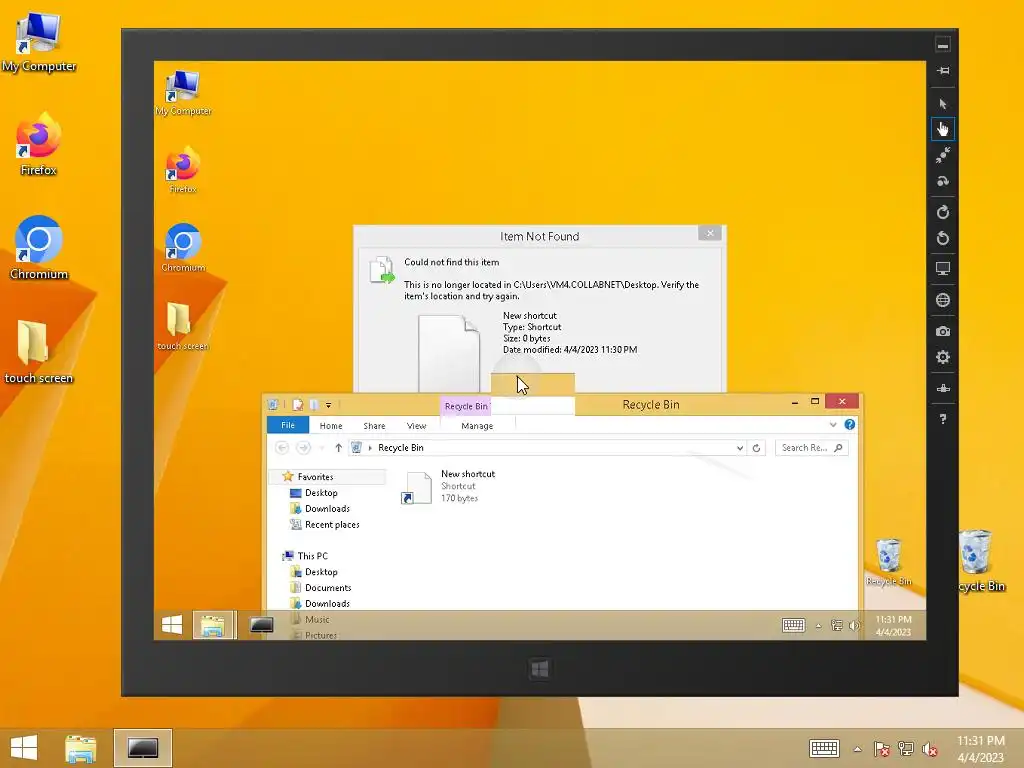Click volume icon in simulator tray
This screenshot has width=1024, height=768.
click(x=854, y=626)
